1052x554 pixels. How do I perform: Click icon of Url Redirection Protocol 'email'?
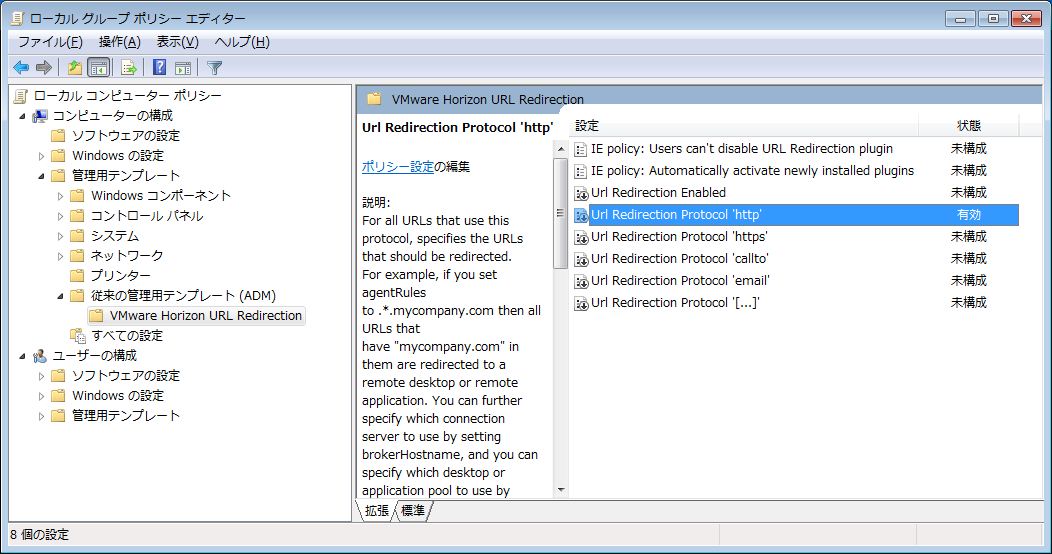coord(581,282)
